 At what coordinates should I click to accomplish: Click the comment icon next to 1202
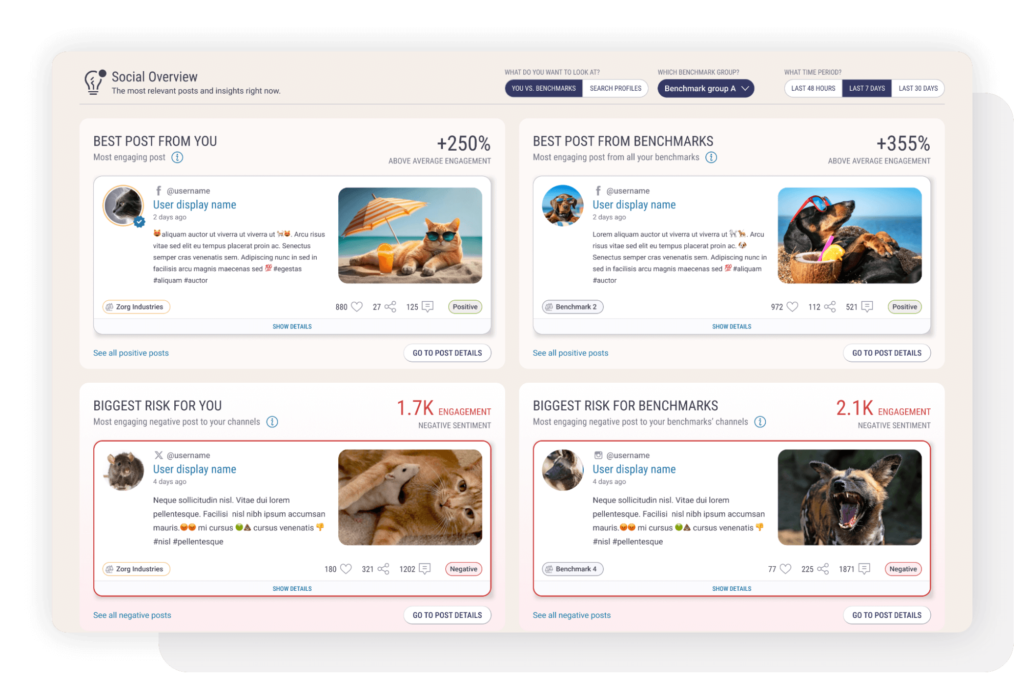point(425,569)
